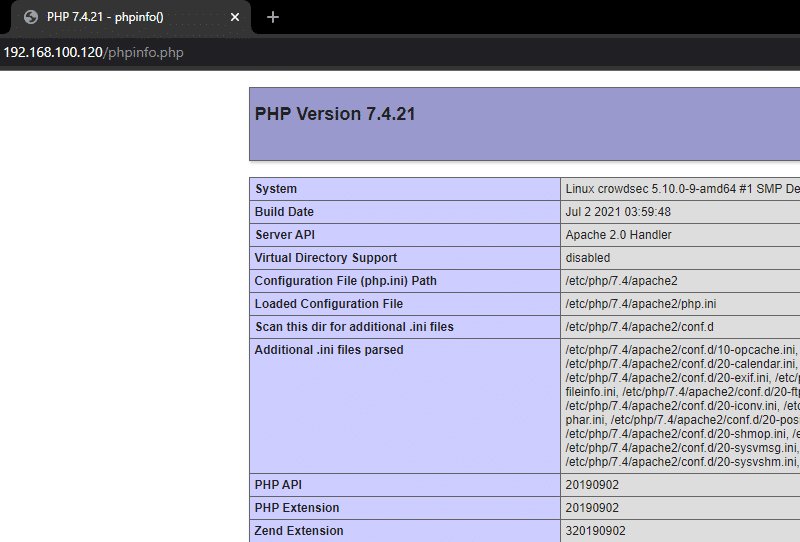Image resolution: width=800 pixels, height=542 pixels.
Task: Click the 20-sysvmsg.ini path line
Action: coord(682,448)
